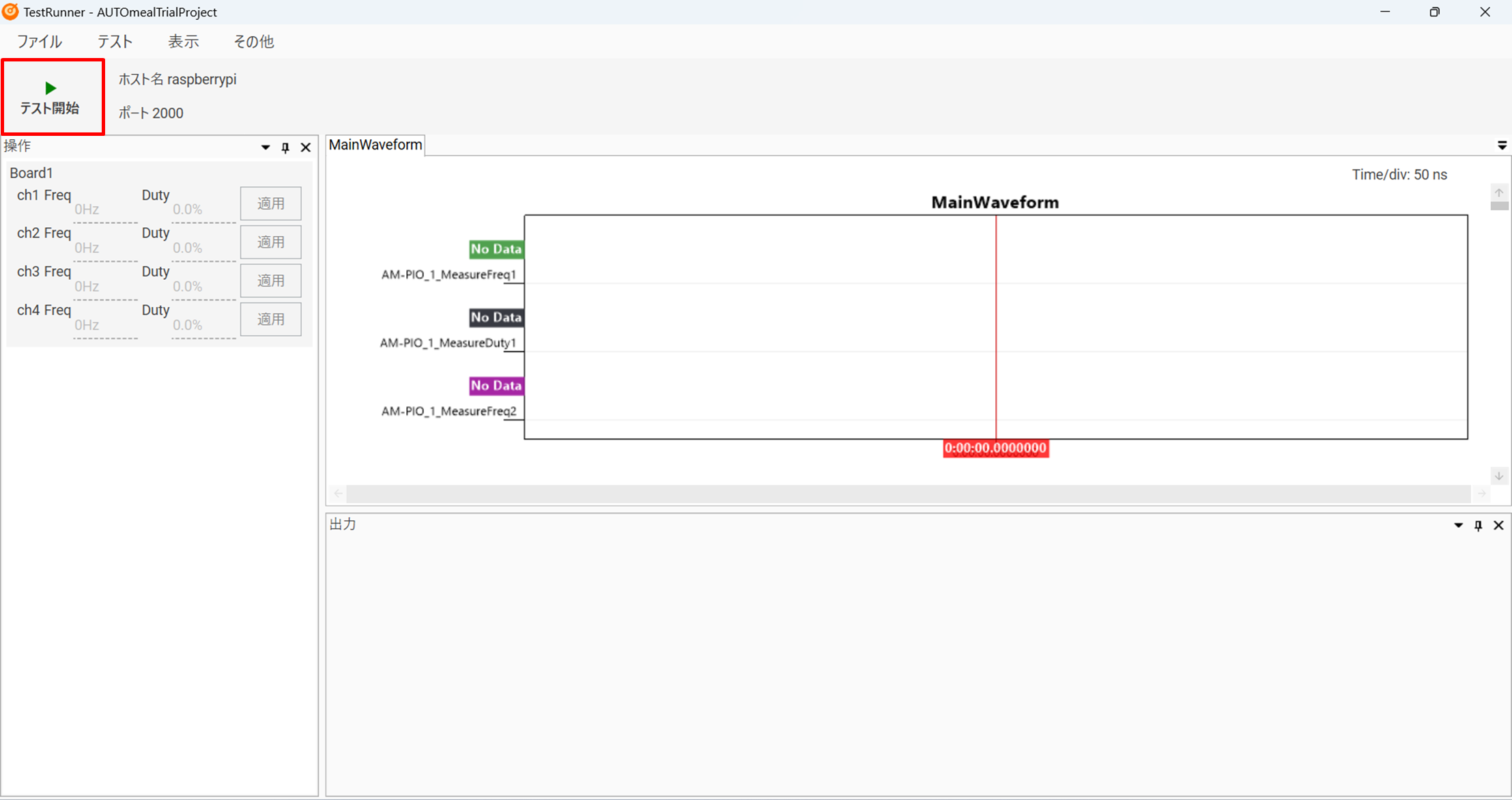
Task: Click the テスト開始 play button
Action: coord(51,97)
